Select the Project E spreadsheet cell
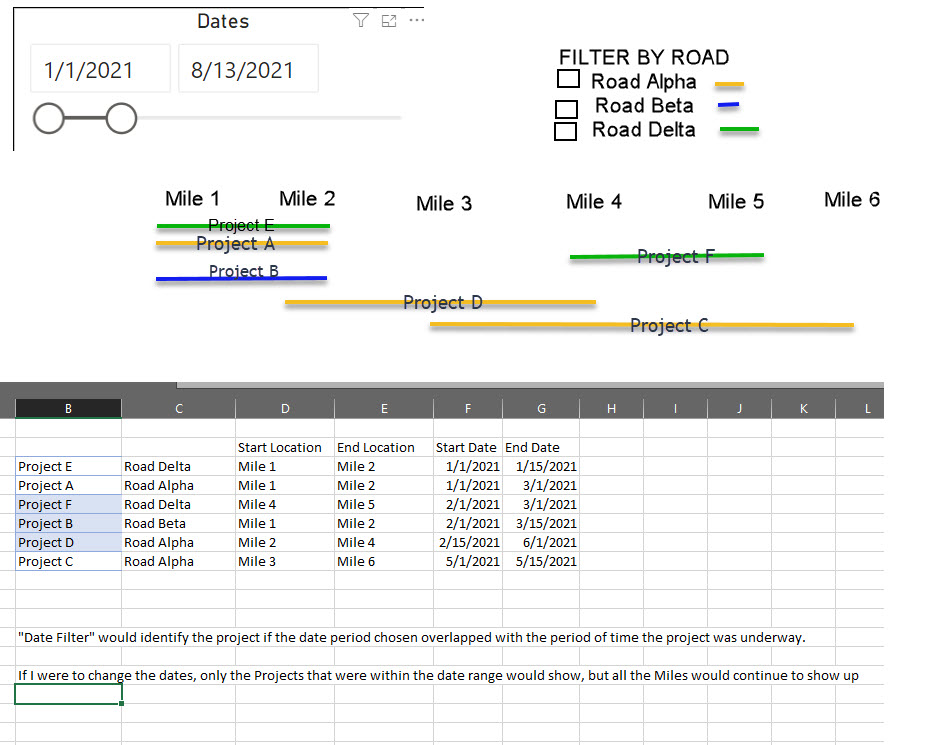The height and width of the screenshot is (745, 927). [x=68, y=467]
